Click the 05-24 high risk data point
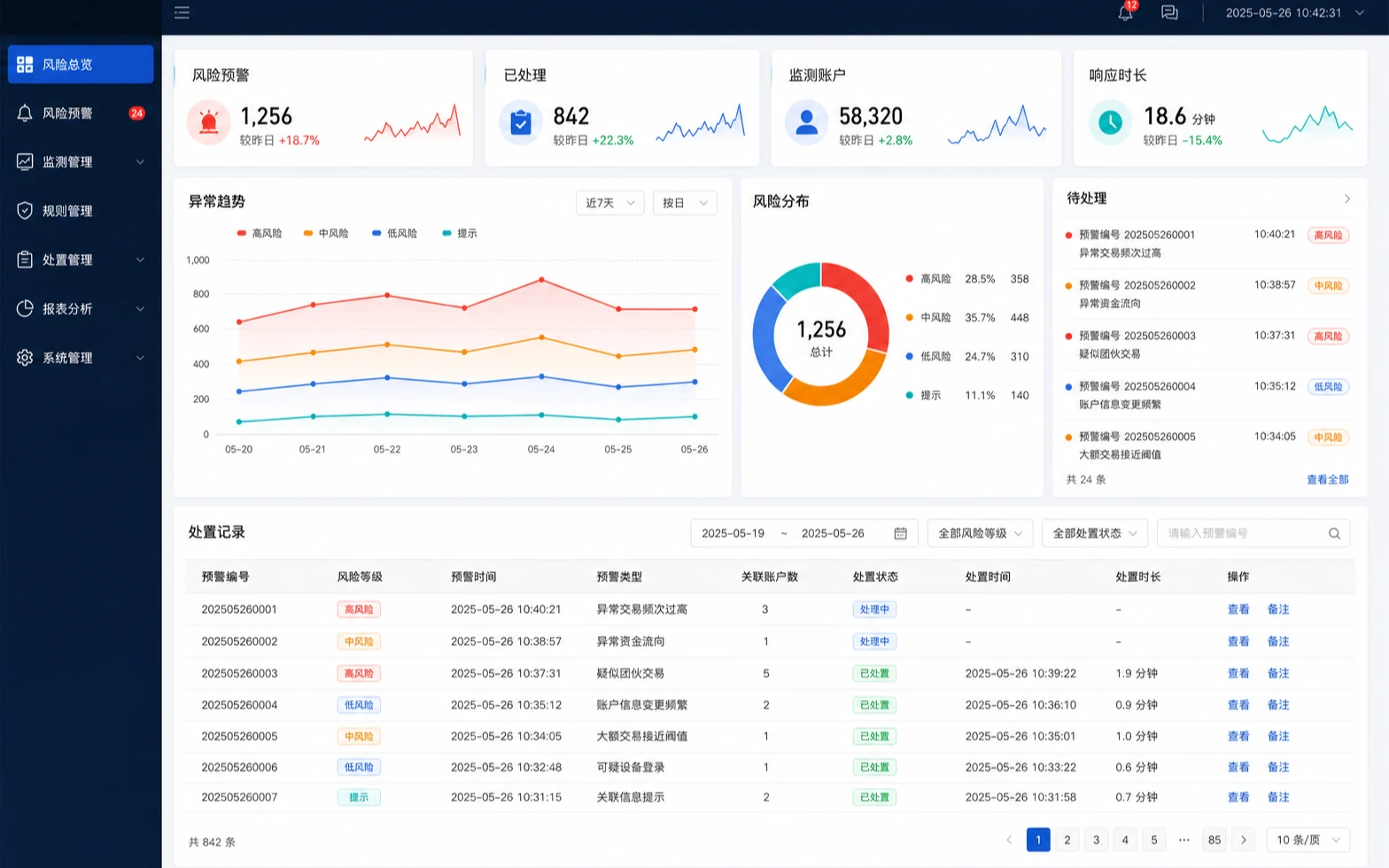This screenshot has height=868, width=1389. pyautogui.click(x=541, y=280)
